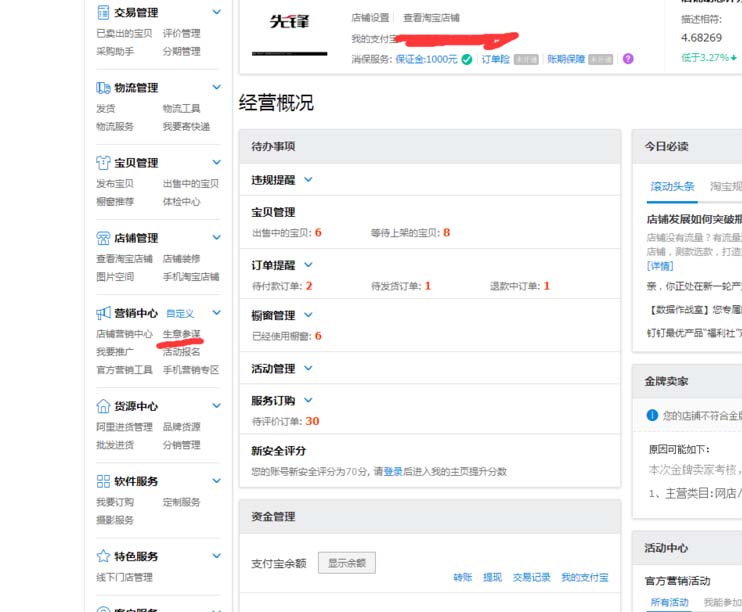Click the 登录 link in 新安全评分
742x612 pixels.
pyautogui.click(x=393, y=471)
